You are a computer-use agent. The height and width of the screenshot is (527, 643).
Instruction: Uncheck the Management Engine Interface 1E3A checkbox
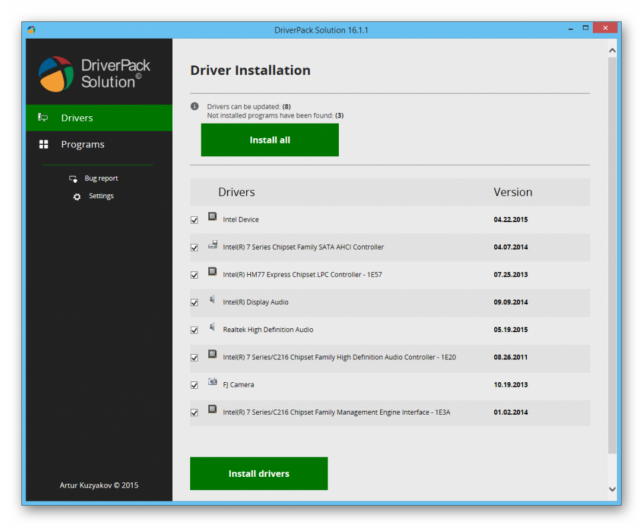click(x=194, y=413)
